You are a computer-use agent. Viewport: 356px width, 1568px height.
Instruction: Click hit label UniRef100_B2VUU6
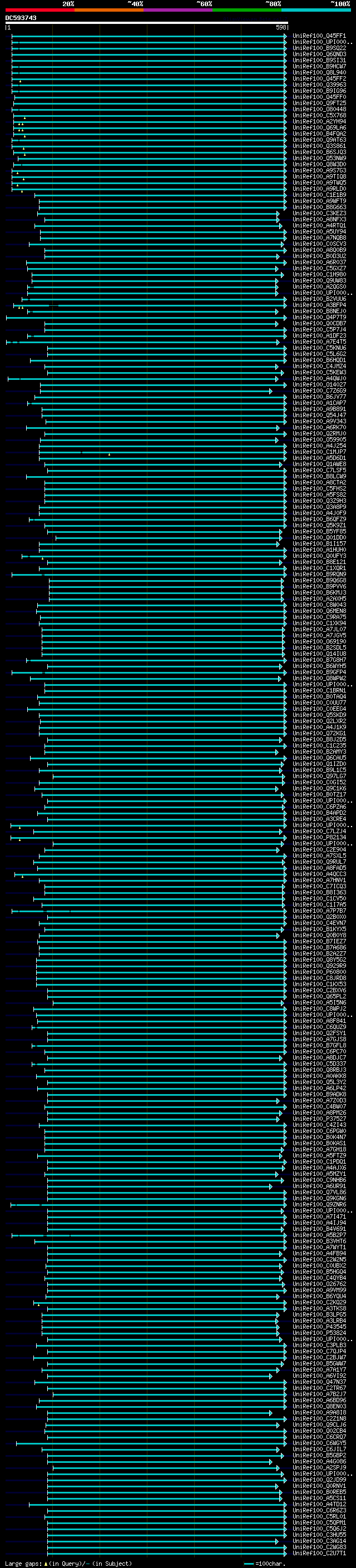tap(319, 299)
